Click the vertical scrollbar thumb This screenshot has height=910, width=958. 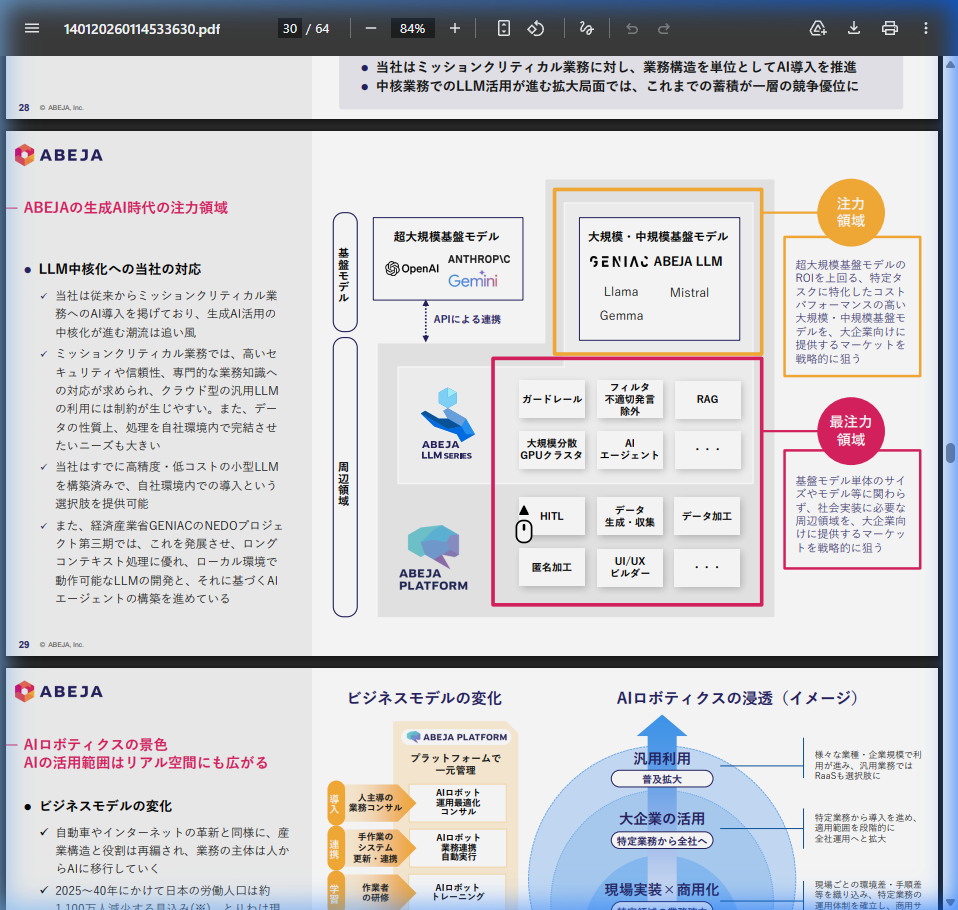[950, 452]
